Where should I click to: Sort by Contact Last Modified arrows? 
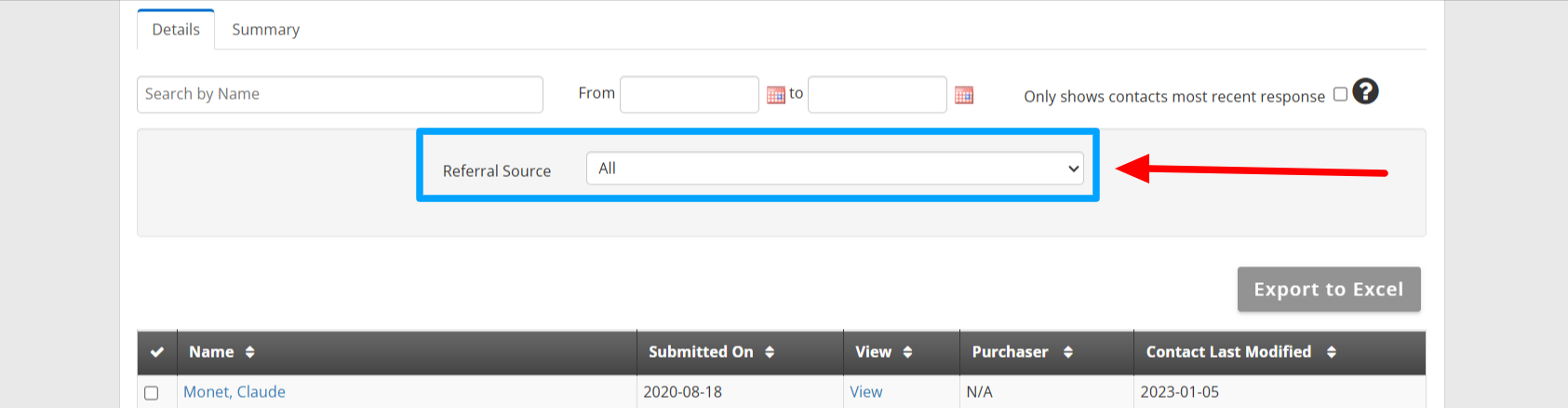coord(1332,352)
